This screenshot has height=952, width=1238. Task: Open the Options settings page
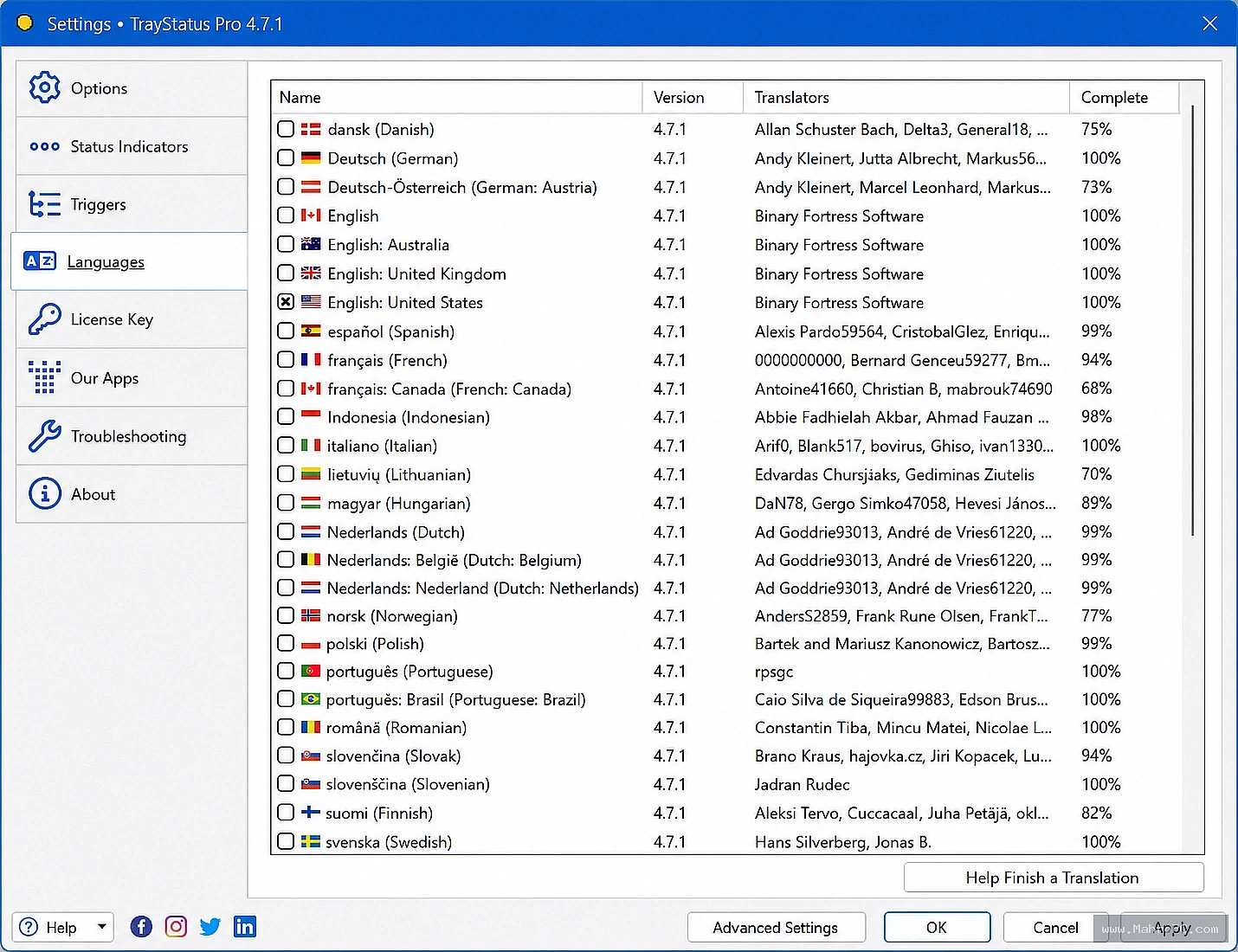tap(132, 88)
